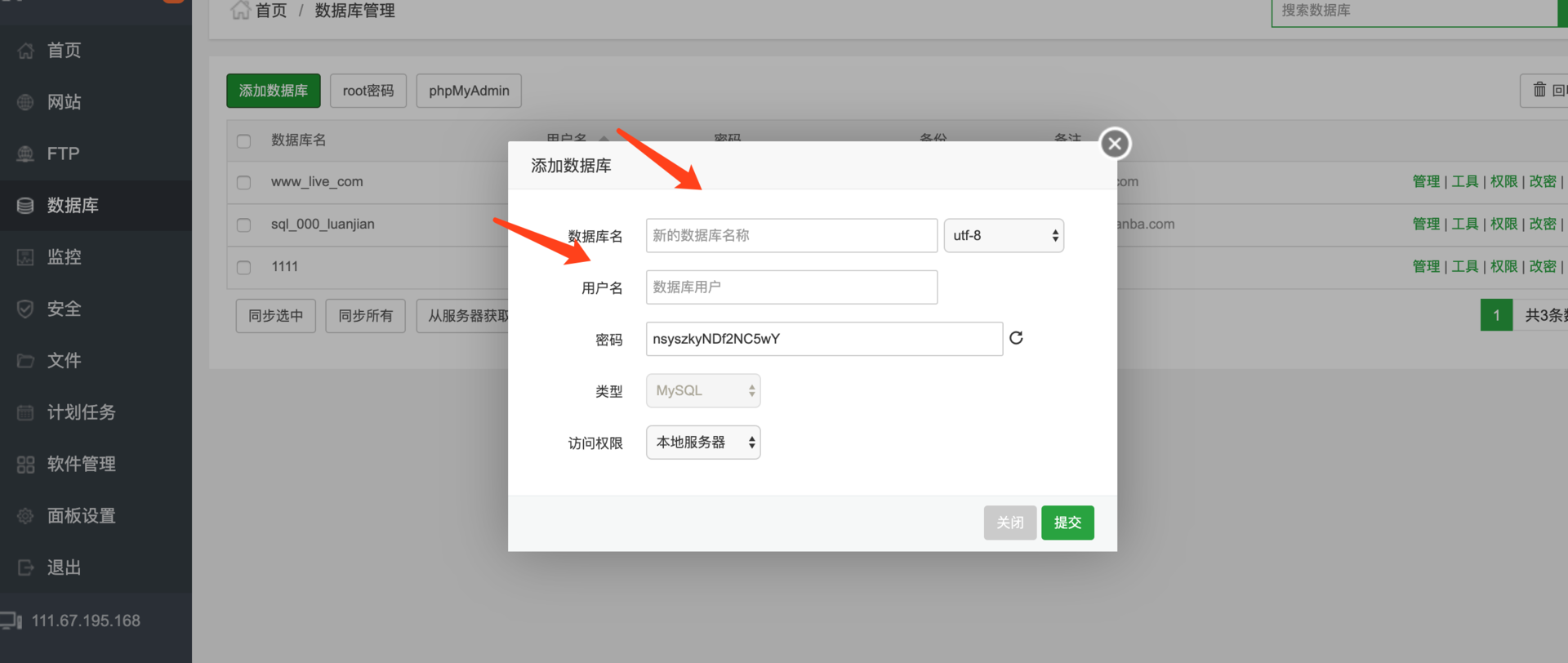Open the utf-8 encoding dropdown

(x=1004, y=235)
